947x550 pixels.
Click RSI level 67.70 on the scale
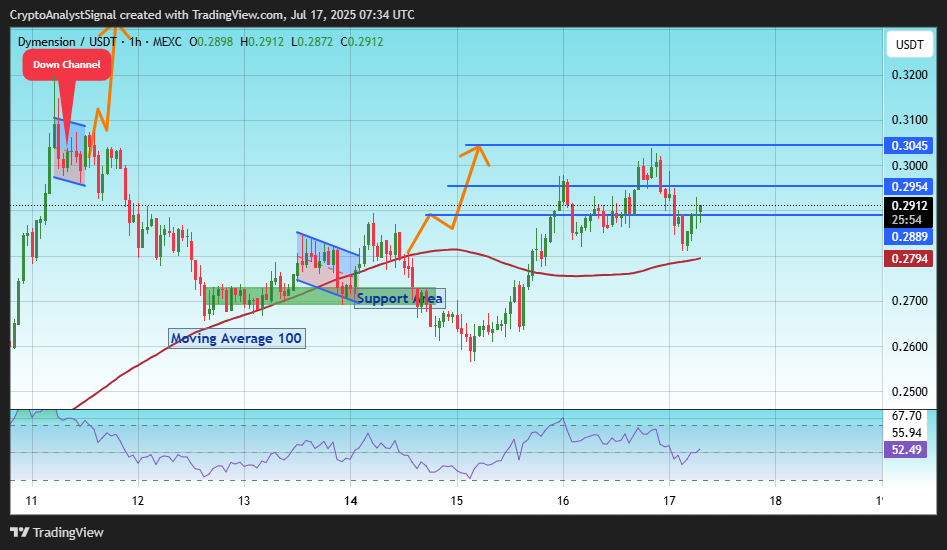click(x=907, y=416)
